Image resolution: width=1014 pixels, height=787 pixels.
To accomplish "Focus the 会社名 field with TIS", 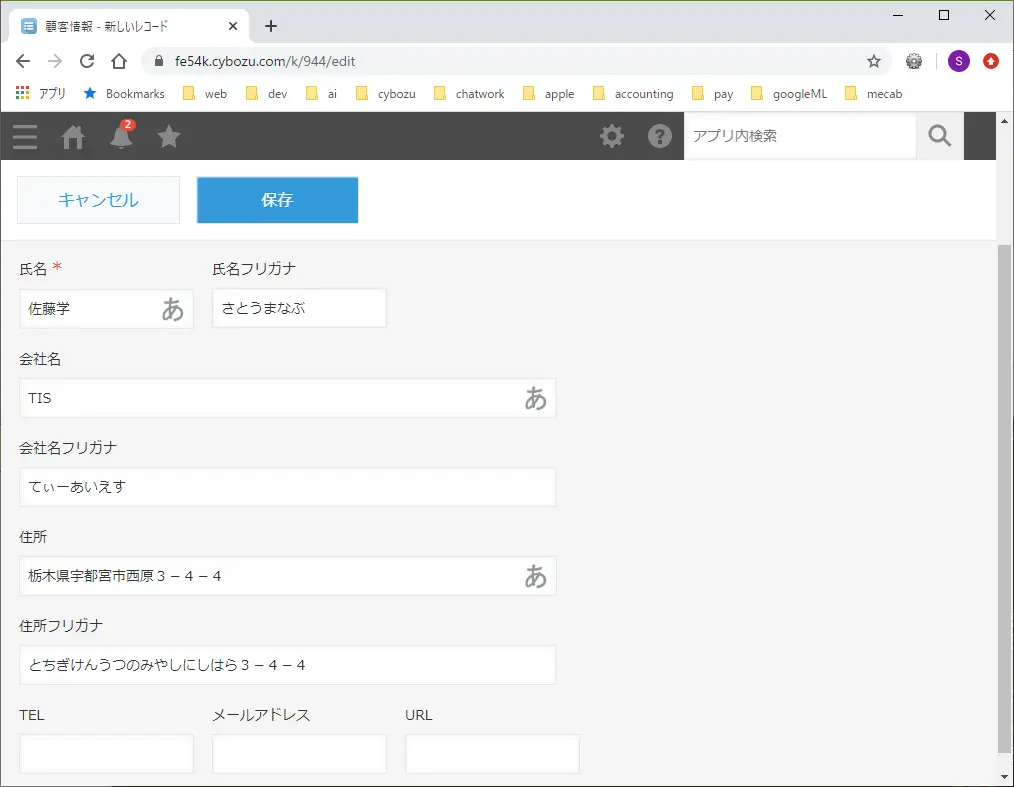I will click(288, 398).
